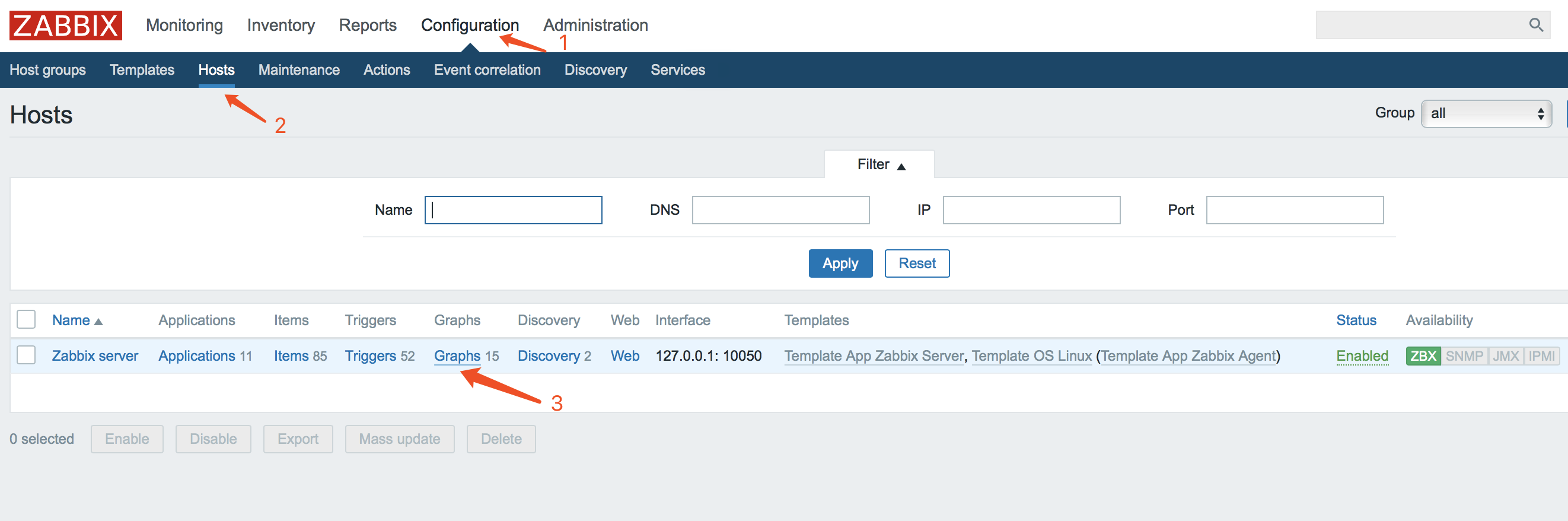Go to Services submenu
The image size is (1568, 521).
coord(677,70)
